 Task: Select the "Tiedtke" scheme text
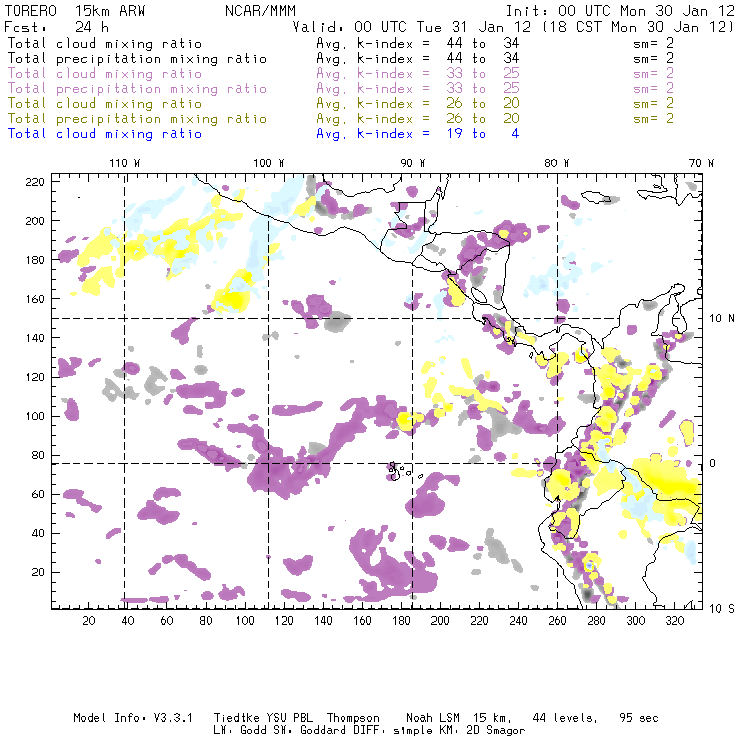click(x=236, y=718)
